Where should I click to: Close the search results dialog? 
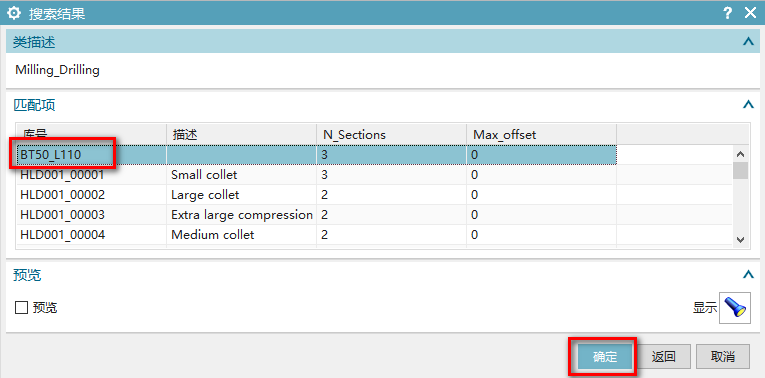[750, 13]
